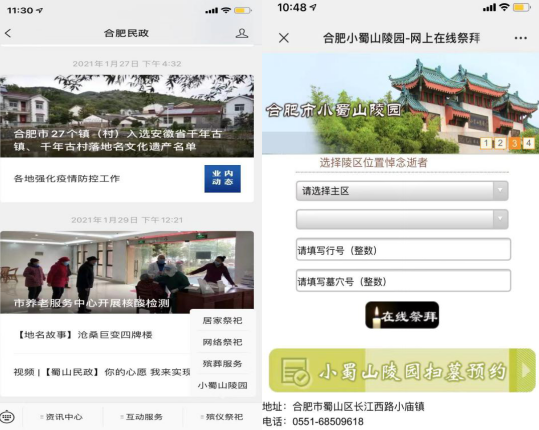This screenshot has height=430, width=539.
Task: Open the 市养老服务中心开展核酸检测 article image
Action: (x=127, y=272)
